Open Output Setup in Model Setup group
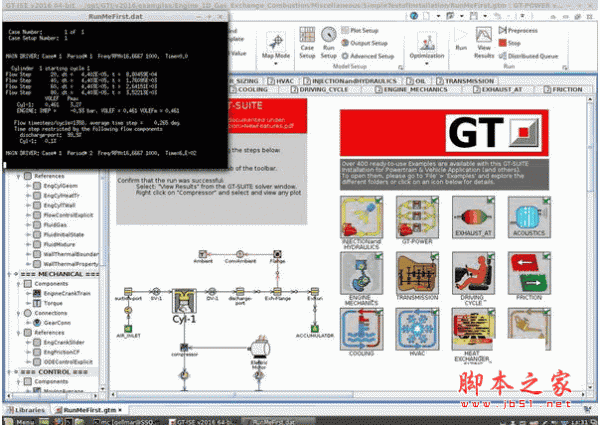600x425 pixels. (364, 43)
